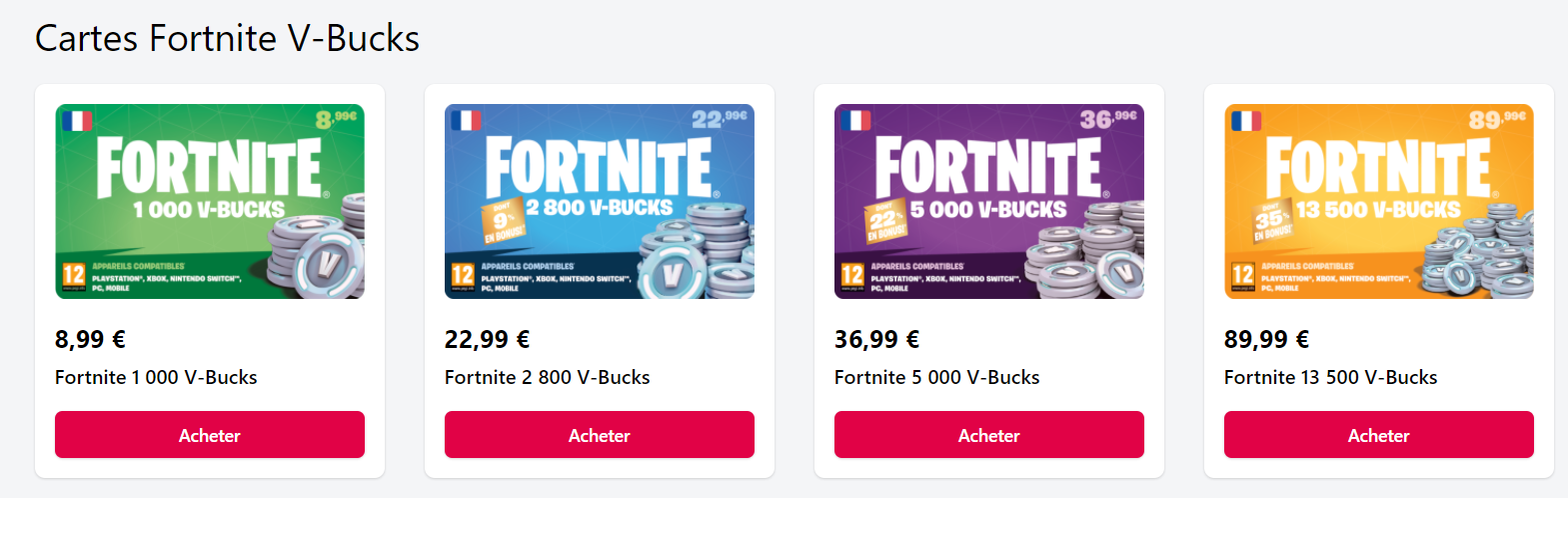Click the Cartes Fortnite V-Bucks heading
Viewport: 1568px width, 545px height.
227,38
